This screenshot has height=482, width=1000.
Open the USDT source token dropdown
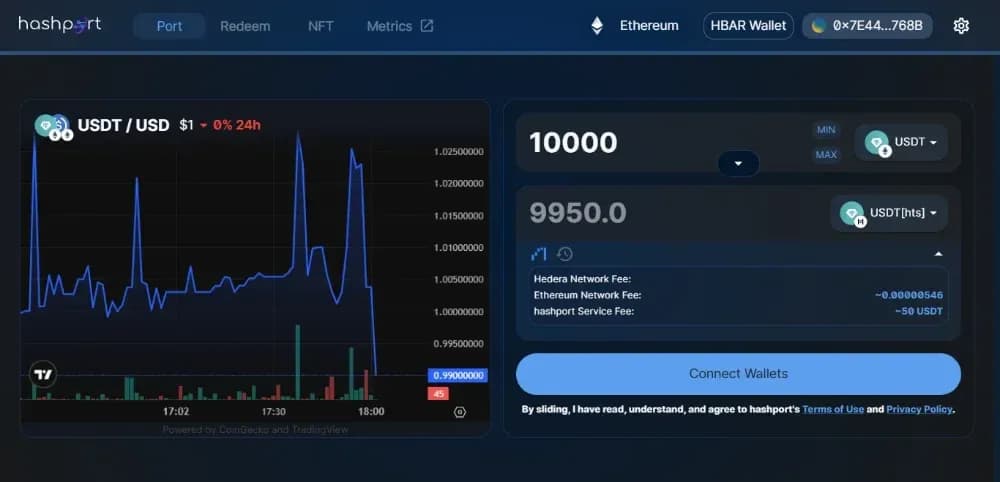click(x=901, y=142)
